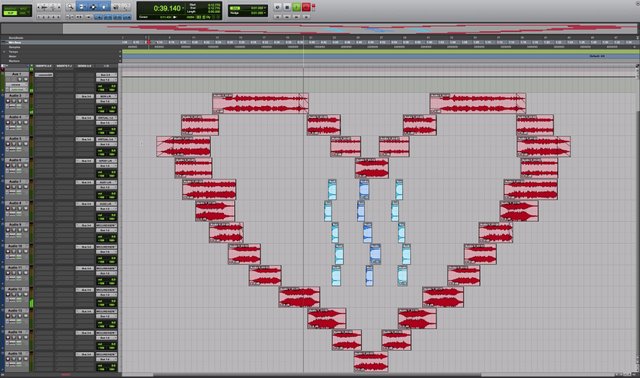
Task: Enable Slip edit mode
Action: pos(10,13)
